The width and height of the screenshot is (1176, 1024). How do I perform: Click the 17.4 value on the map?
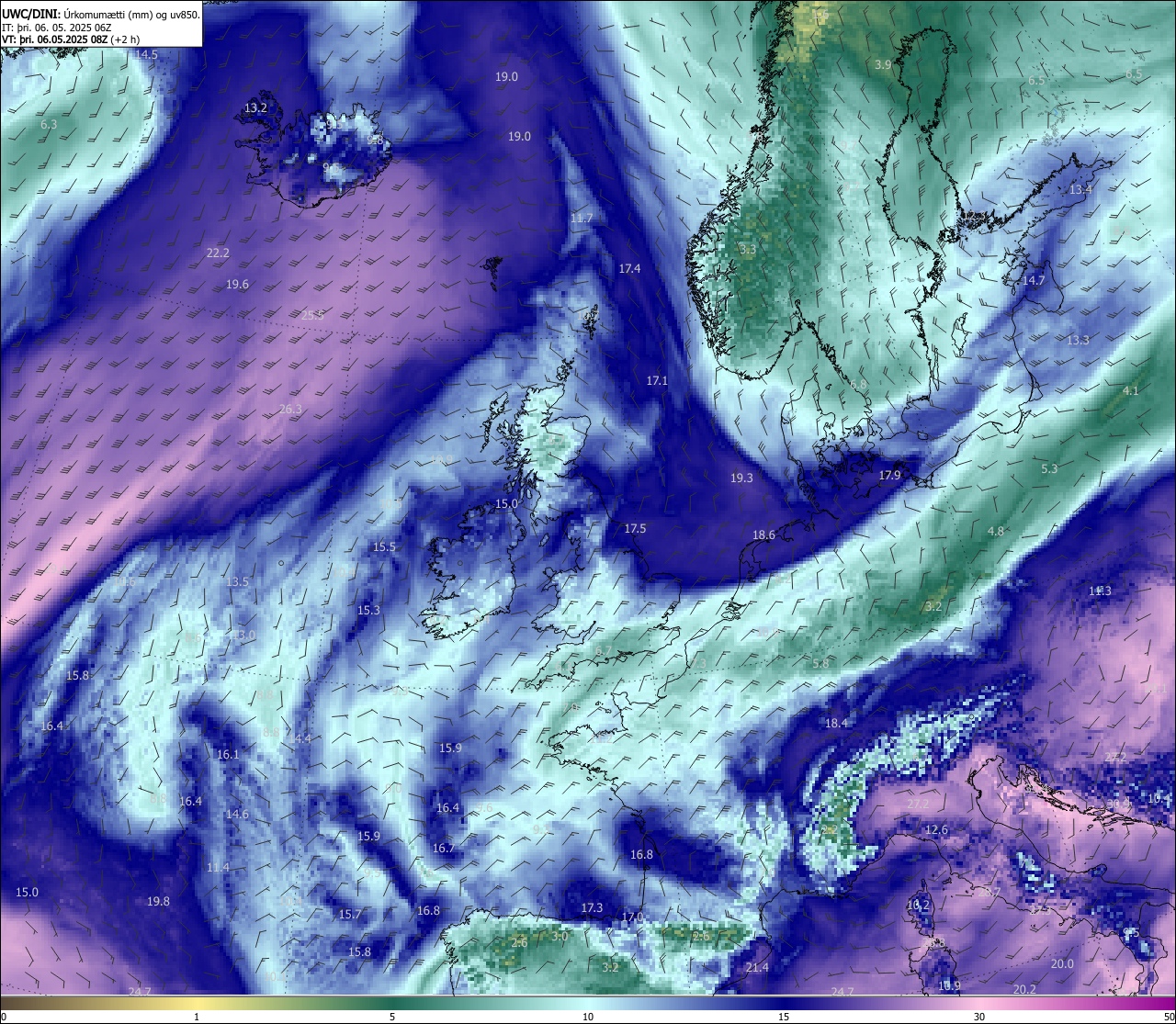click(x=629, y=268)
